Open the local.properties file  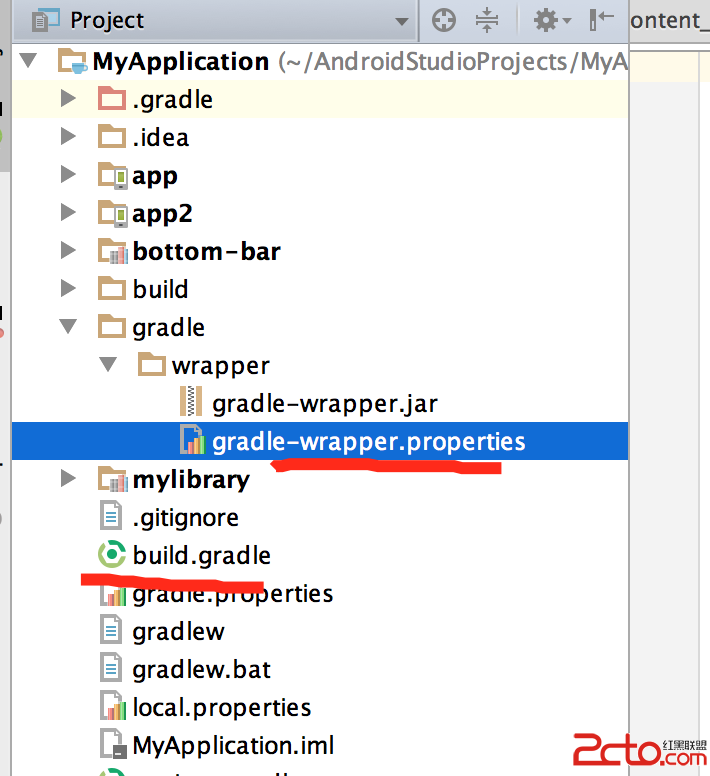(x=221, y=707)
